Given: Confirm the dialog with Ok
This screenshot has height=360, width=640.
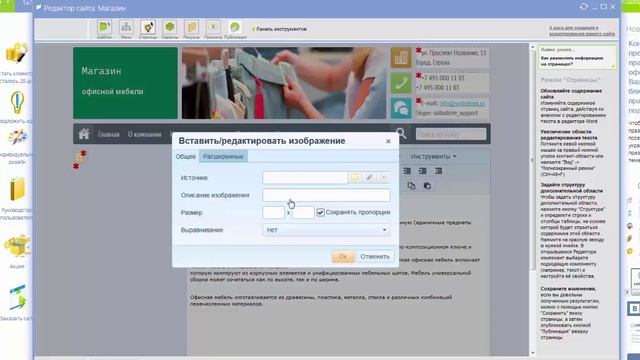Looking at the screenshot, I should tap(343, 256).
